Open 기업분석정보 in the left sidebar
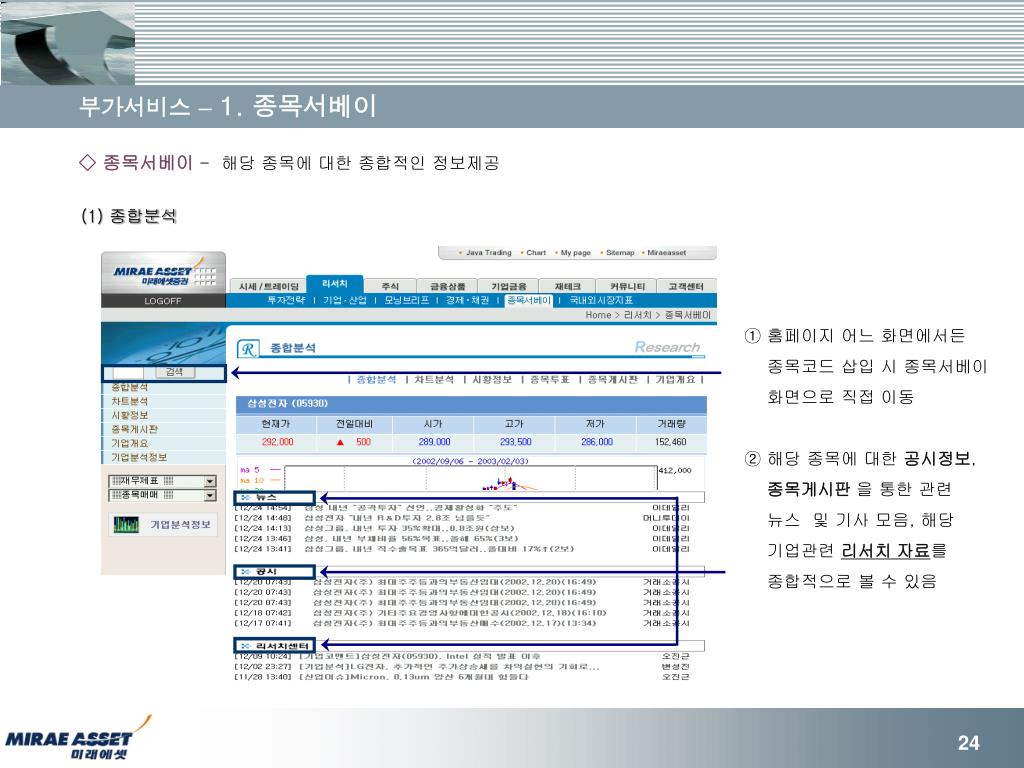 point(138,457)
